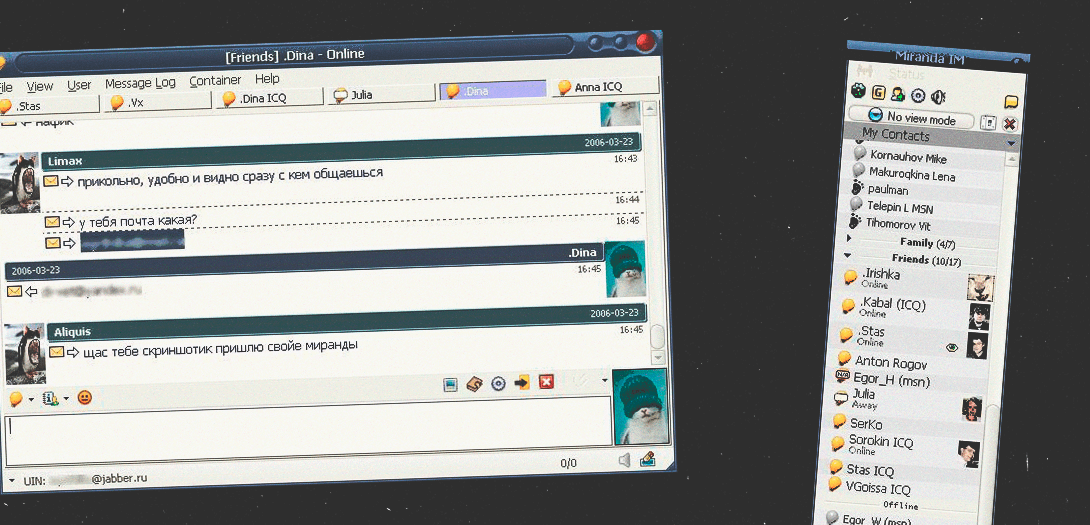Switch to the Julia chat tab
Screen dimensions: 1090x525
381,95
